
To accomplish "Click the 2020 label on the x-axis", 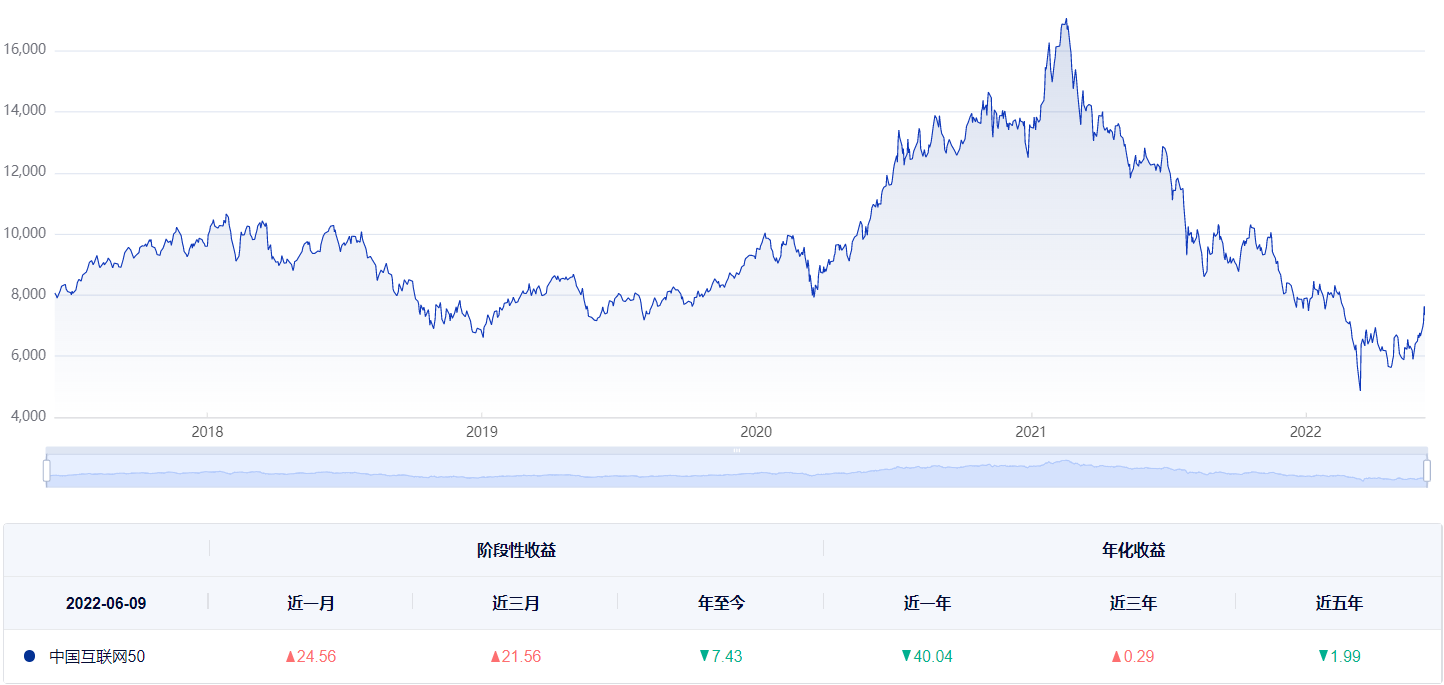I will click(x=756, y=432).
